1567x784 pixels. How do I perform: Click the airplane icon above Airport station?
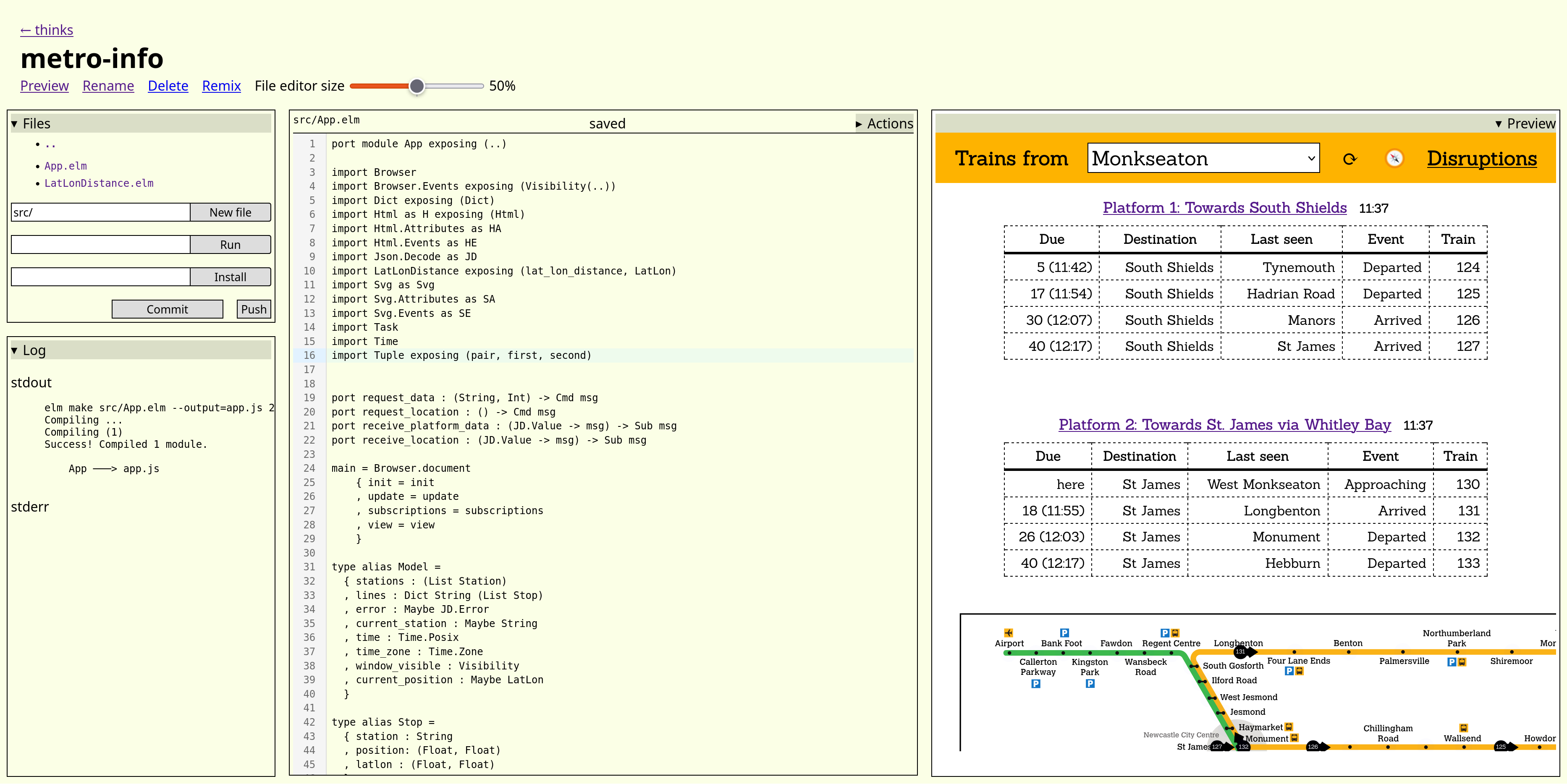[1009, 632]
